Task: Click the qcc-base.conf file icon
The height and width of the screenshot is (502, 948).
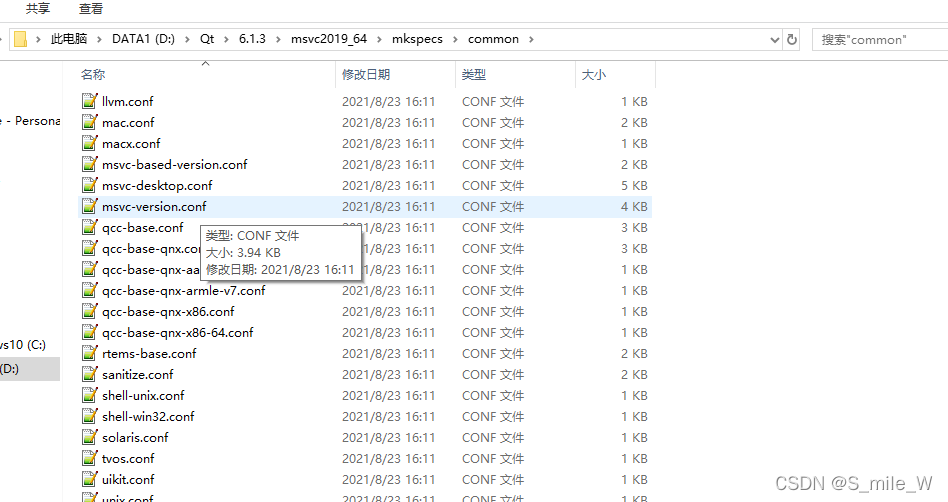Action: 89,227
